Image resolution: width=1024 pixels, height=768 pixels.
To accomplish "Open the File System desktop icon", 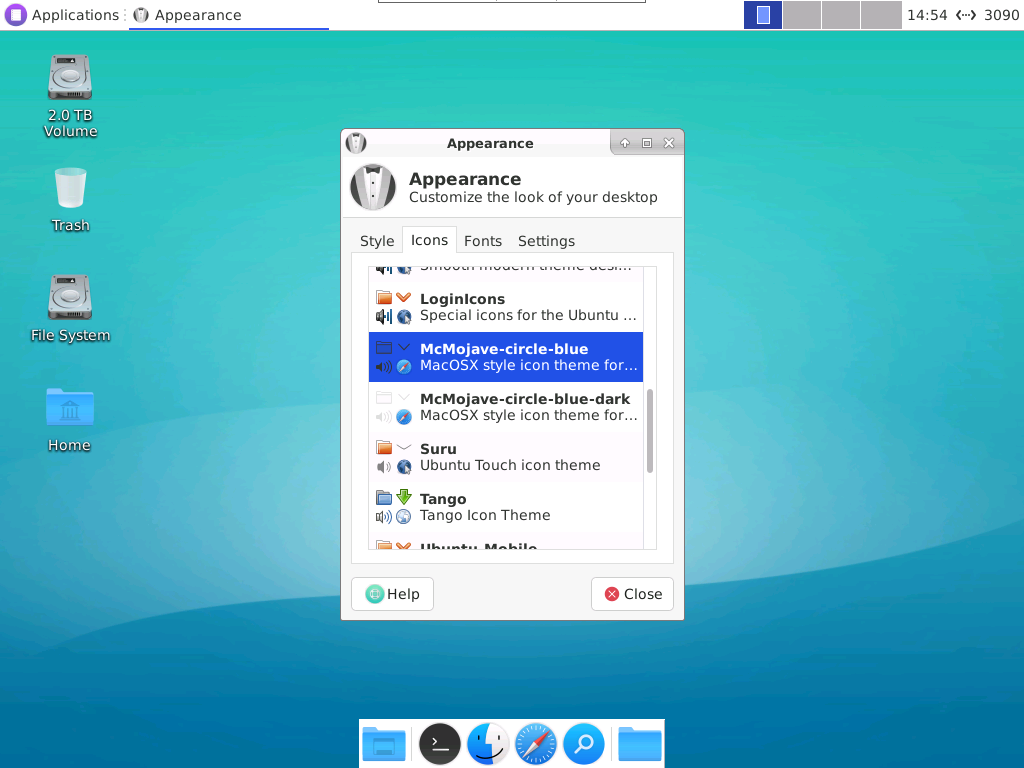I will click(70, 308).
